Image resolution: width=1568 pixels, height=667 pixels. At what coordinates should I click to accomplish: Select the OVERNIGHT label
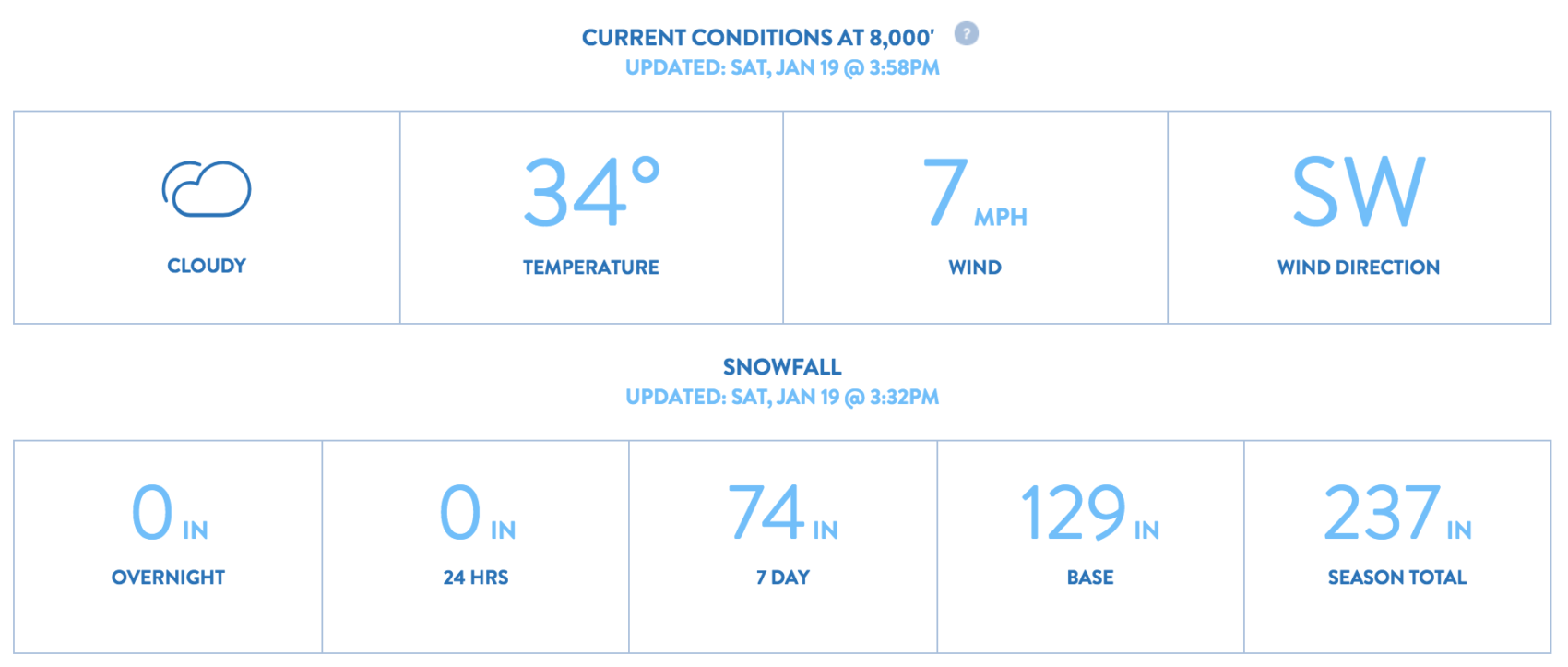tap(168, 578)
